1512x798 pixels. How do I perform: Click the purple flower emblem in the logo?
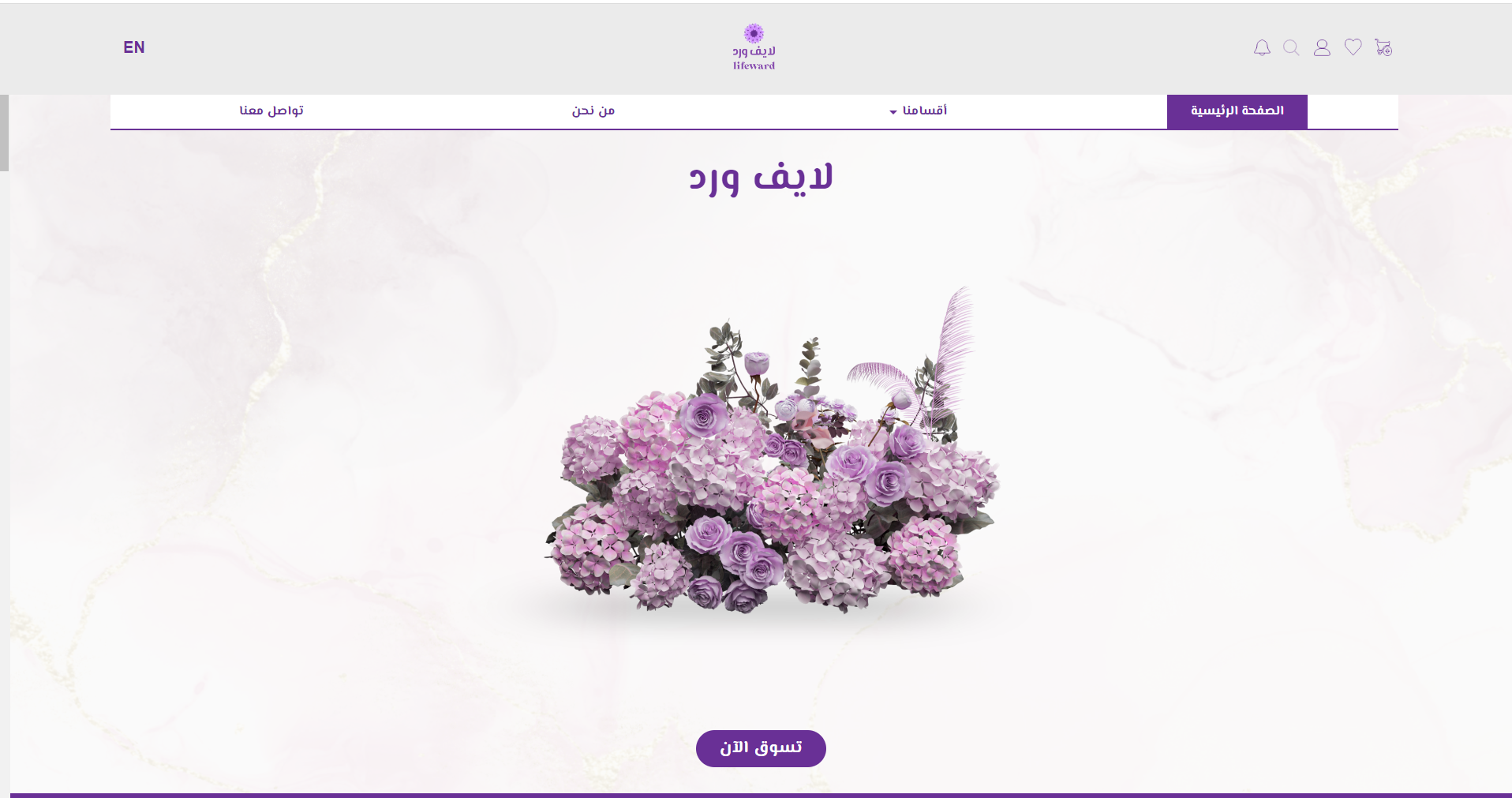pos(754,33)
